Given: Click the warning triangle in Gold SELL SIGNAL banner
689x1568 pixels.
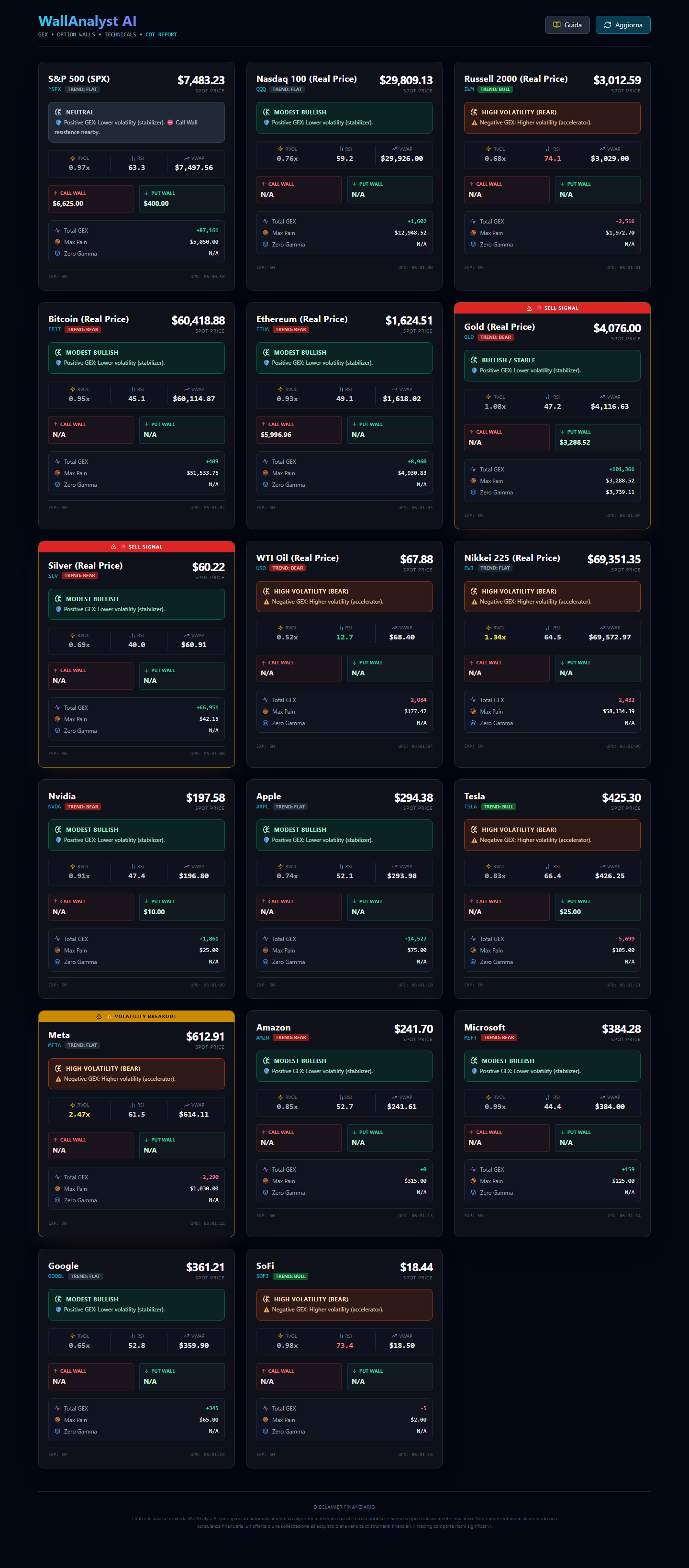Looking at the screenshot, I should pyautogui.click(x=529, y=308).
